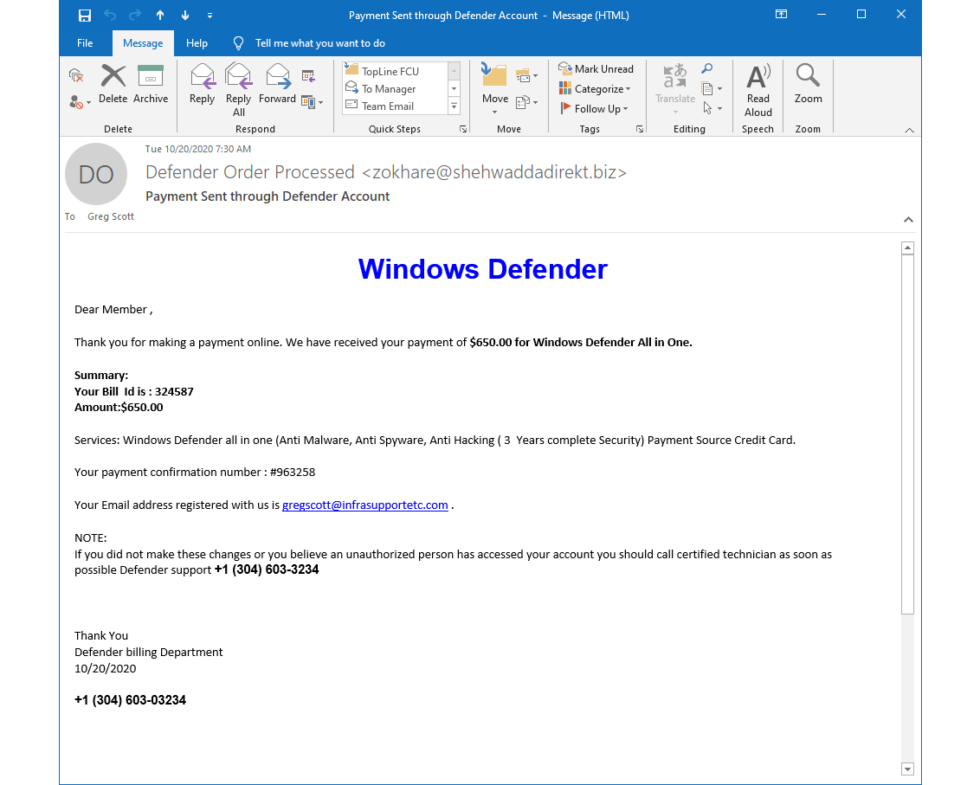Toggle Mark Unread on the message
This screenshot has height=785, width=980.
click(597, 68)
